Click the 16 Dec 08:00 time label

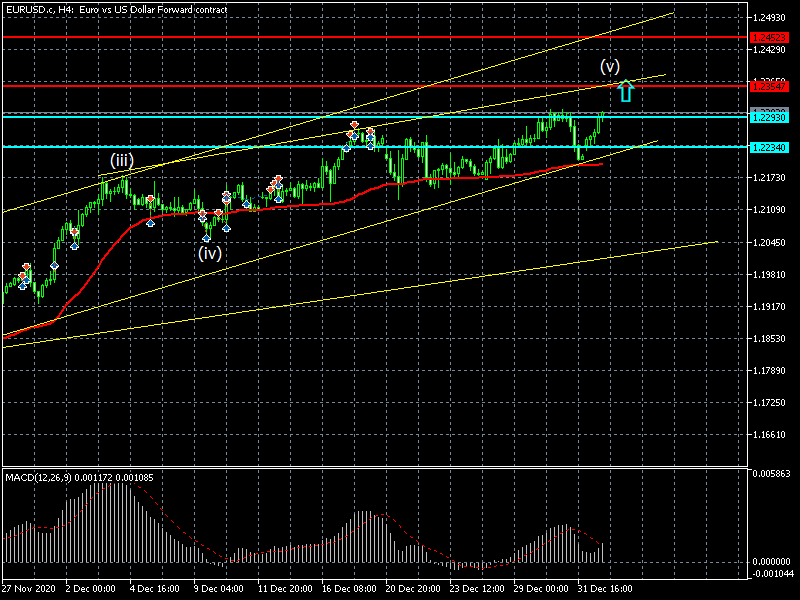[351, 589]
